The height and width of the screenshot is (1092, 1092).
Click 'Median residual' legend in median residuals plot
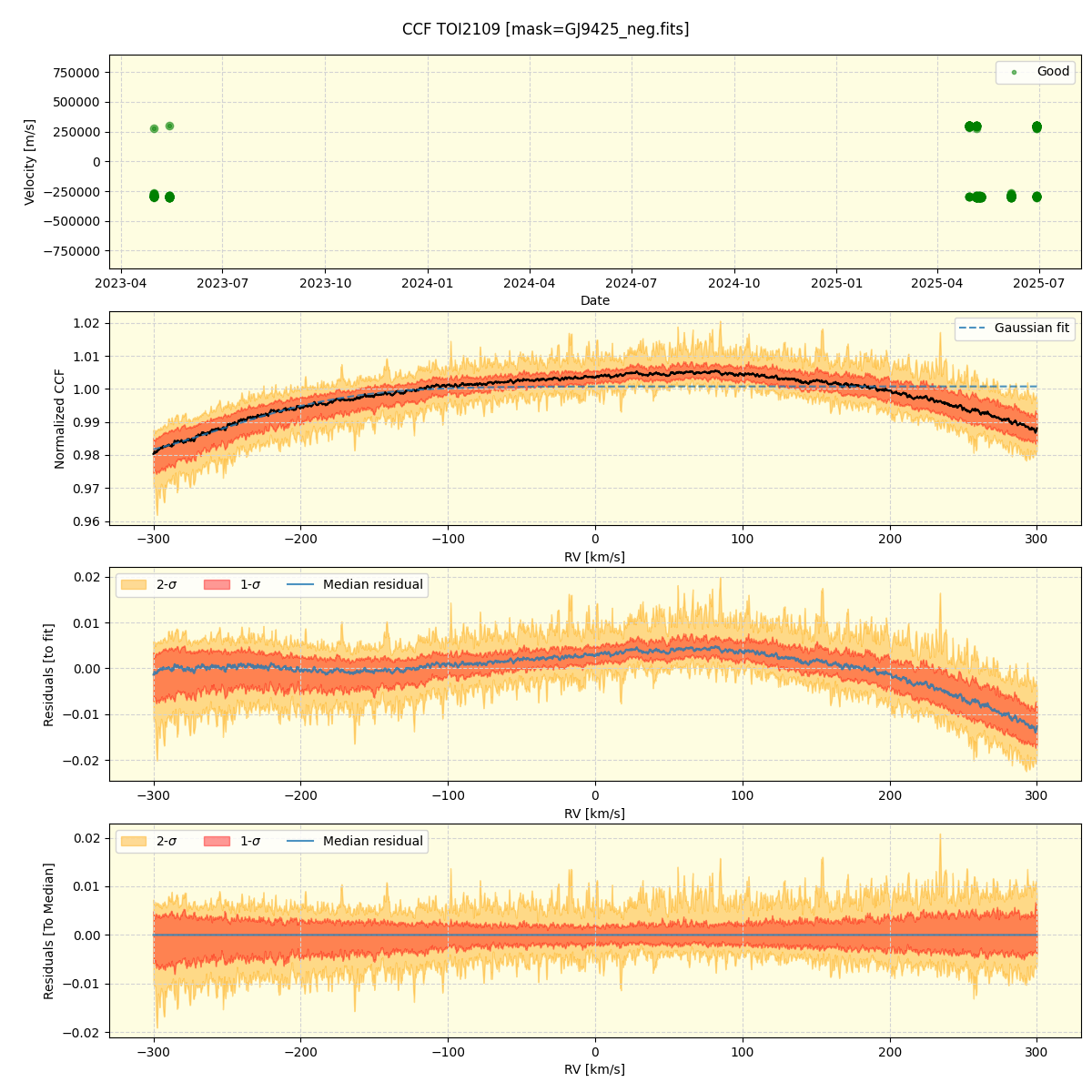355,842
